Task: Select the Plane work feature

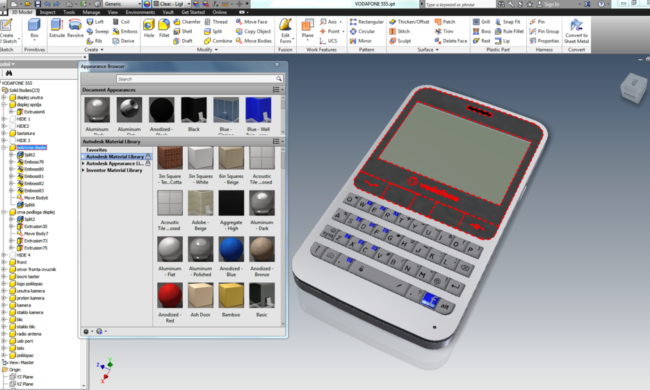Action: click(307, 29)
